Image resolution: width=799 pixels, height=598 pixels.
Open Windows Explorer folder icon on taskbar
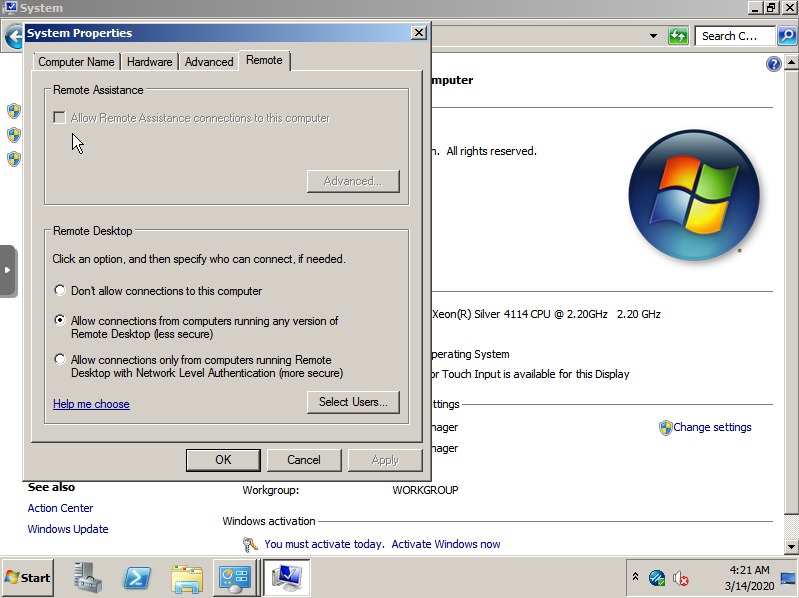[x=187, y=579]
